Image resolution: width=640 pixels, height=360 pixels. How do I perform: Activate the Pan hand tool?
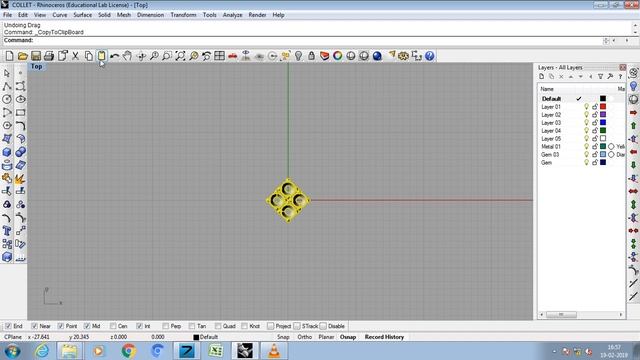click(x=128, y=56)
